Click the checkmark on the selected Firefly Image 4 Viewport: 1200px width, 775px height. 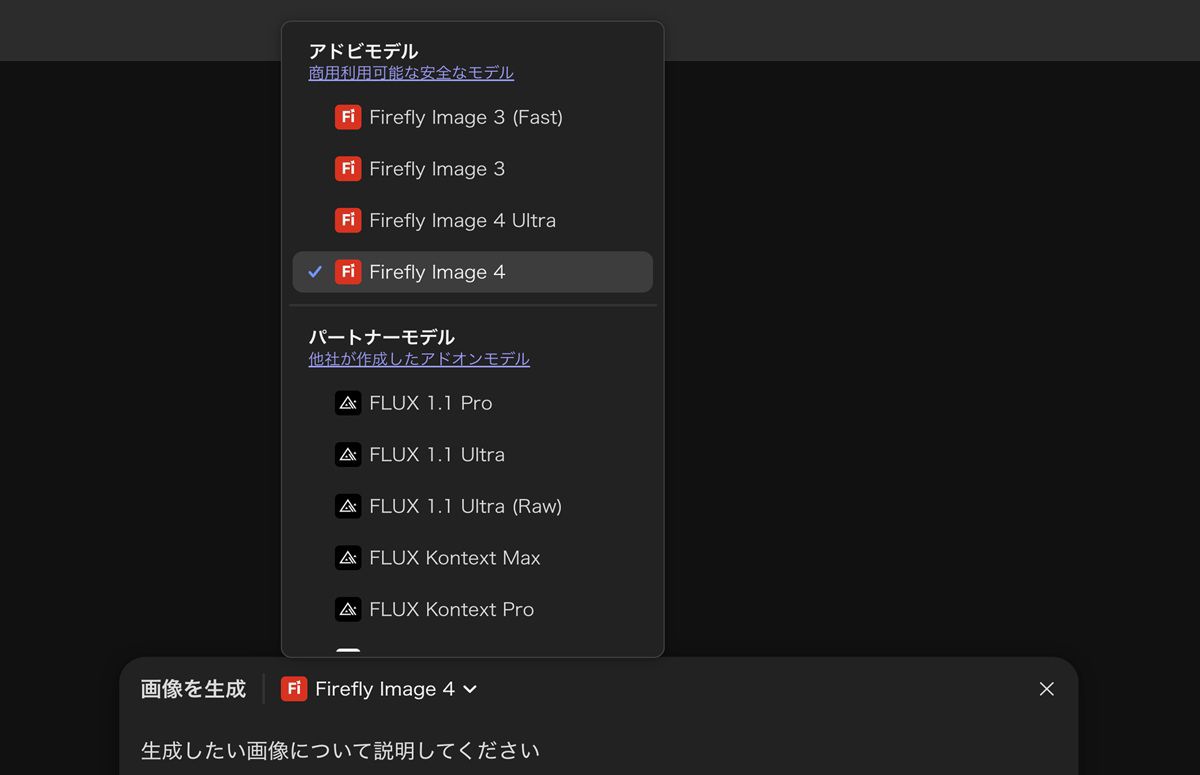[x=315, y=272]
